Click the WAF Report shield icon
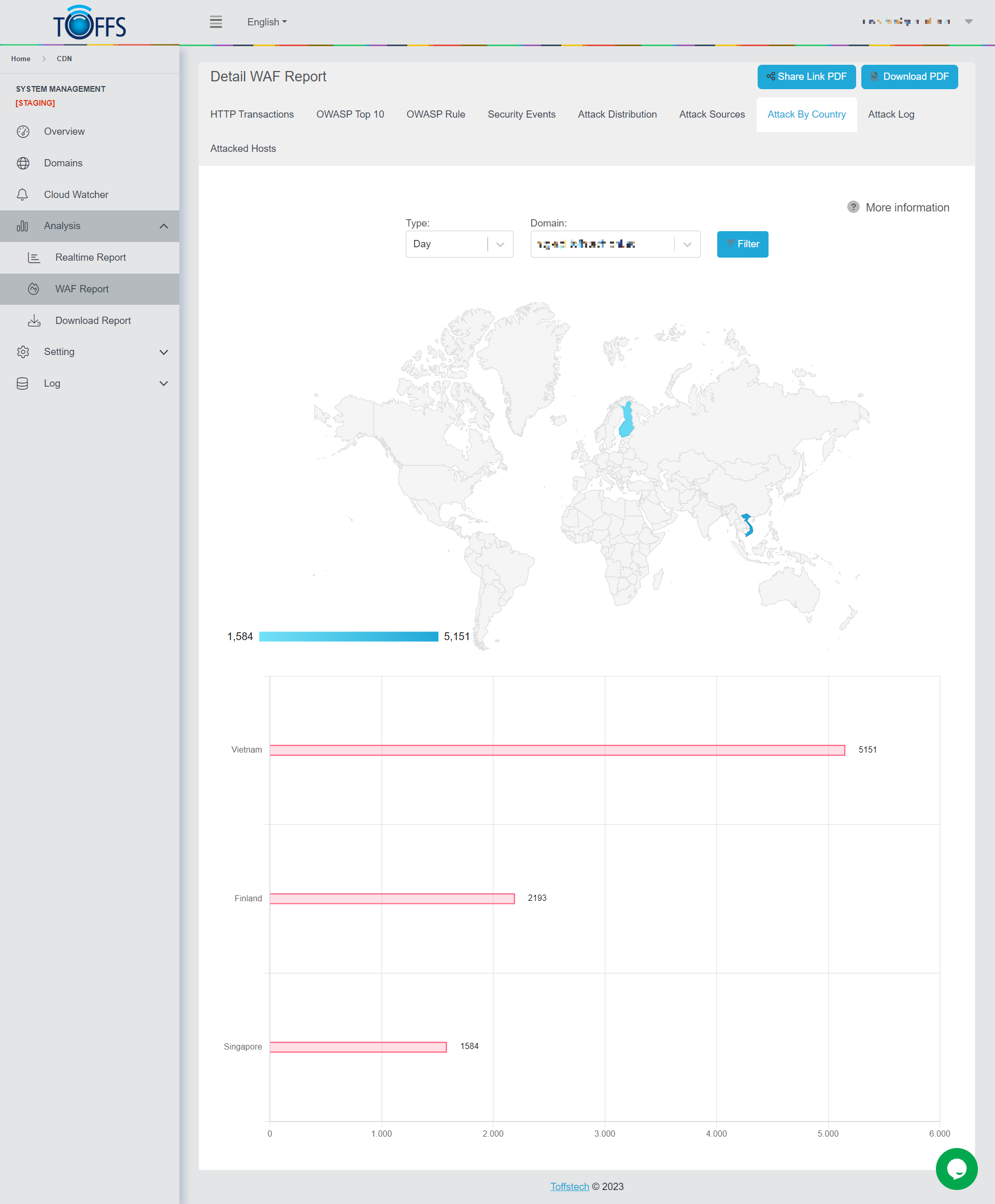Image resolution: width=995 pixels, height=1204 pixels. 34,289
